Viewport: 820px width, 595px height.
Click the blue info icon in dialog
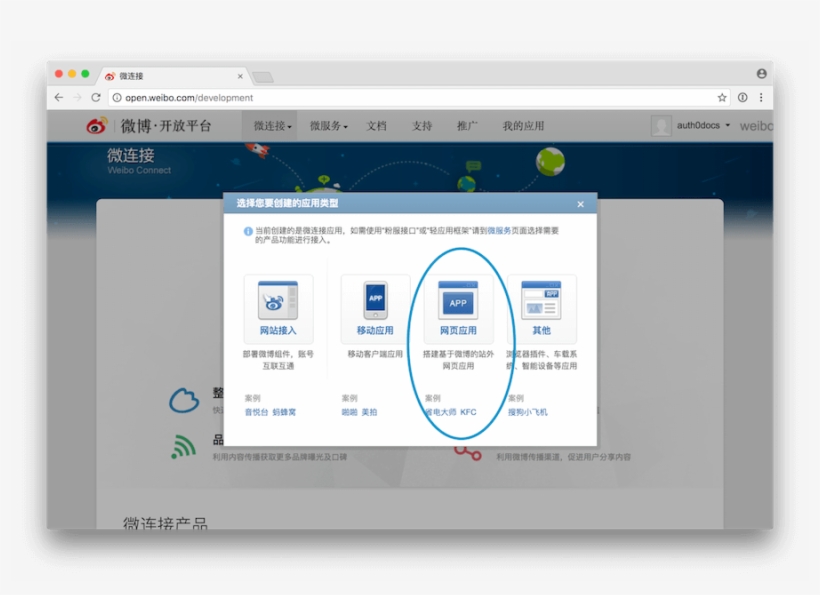(248, 231)
